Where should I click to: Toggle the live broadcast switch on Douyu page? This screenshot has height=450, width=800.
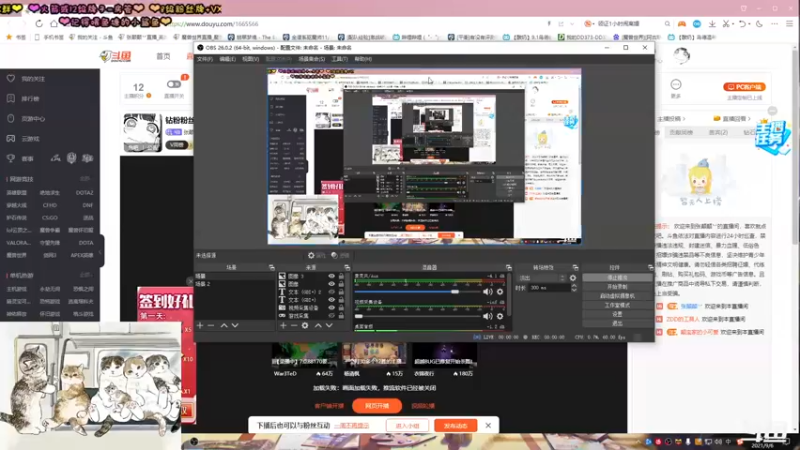173,84
